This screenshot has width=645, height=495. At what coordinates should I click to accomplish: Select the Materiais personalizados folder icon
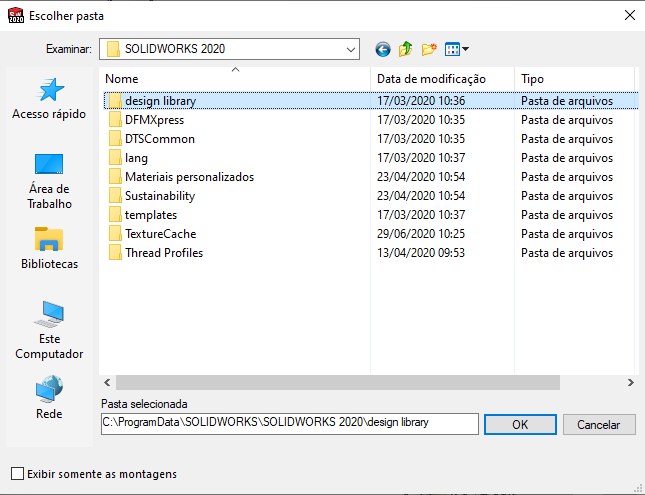coord(115,177)
